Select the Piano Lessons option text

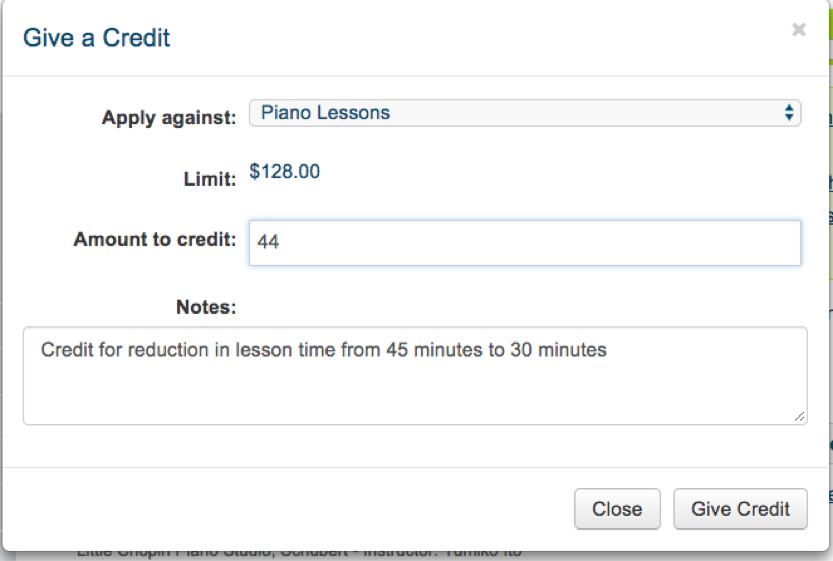[325, 113]
